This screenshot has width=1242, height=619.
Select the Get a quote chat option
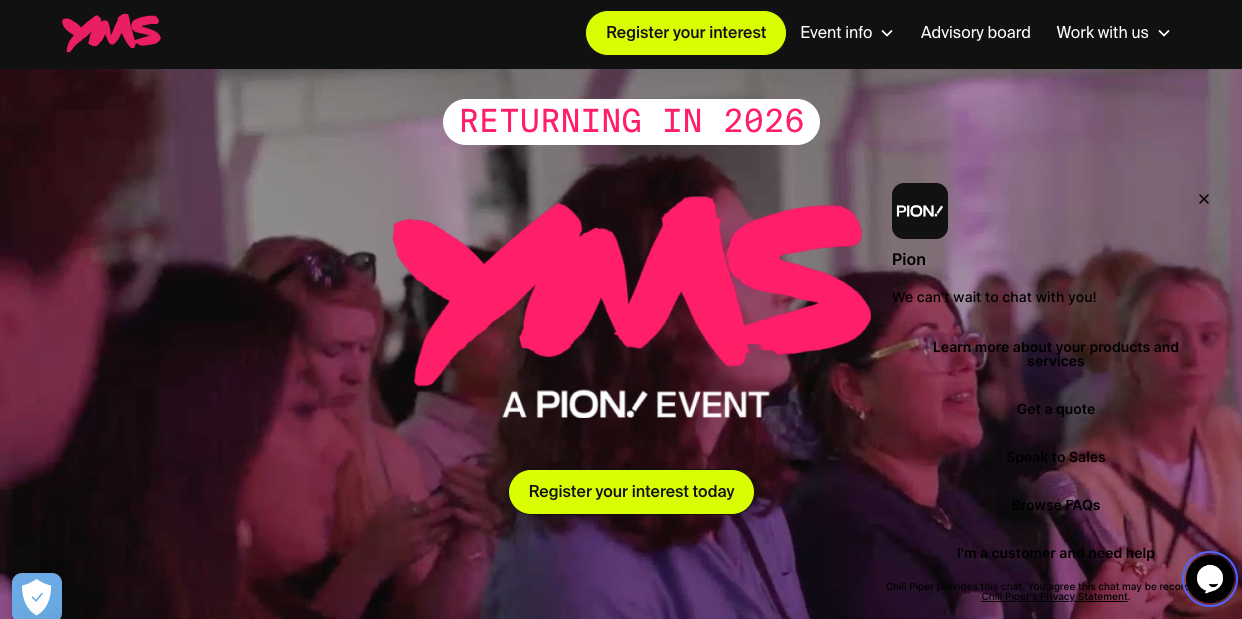point(1056,409)
